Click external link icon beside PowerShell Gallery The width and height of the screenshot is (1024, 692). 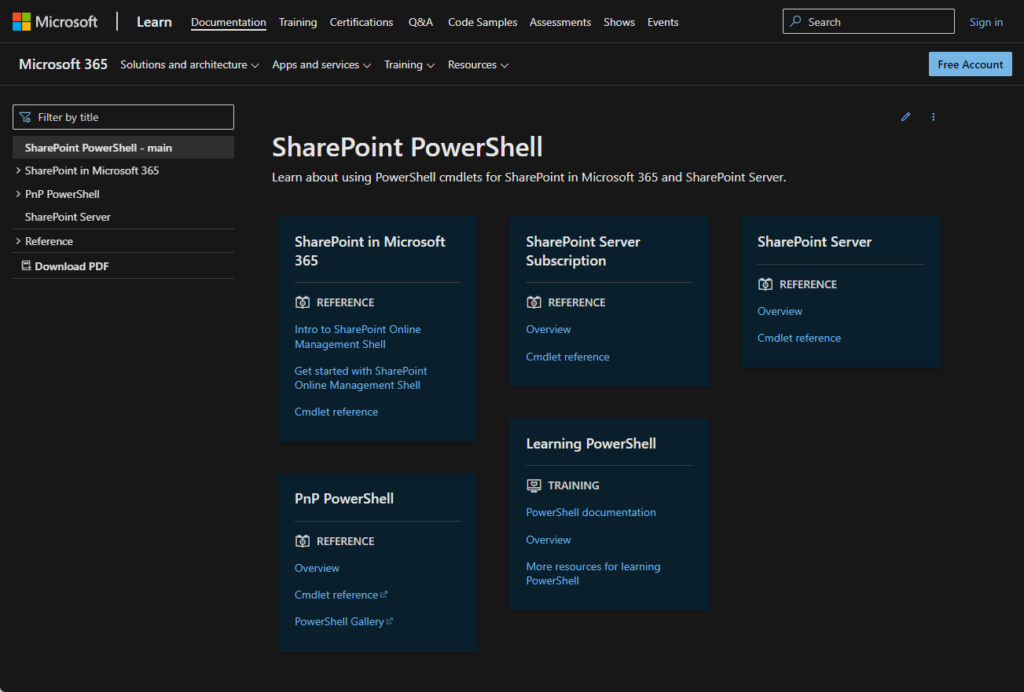(x=389, y=621)
